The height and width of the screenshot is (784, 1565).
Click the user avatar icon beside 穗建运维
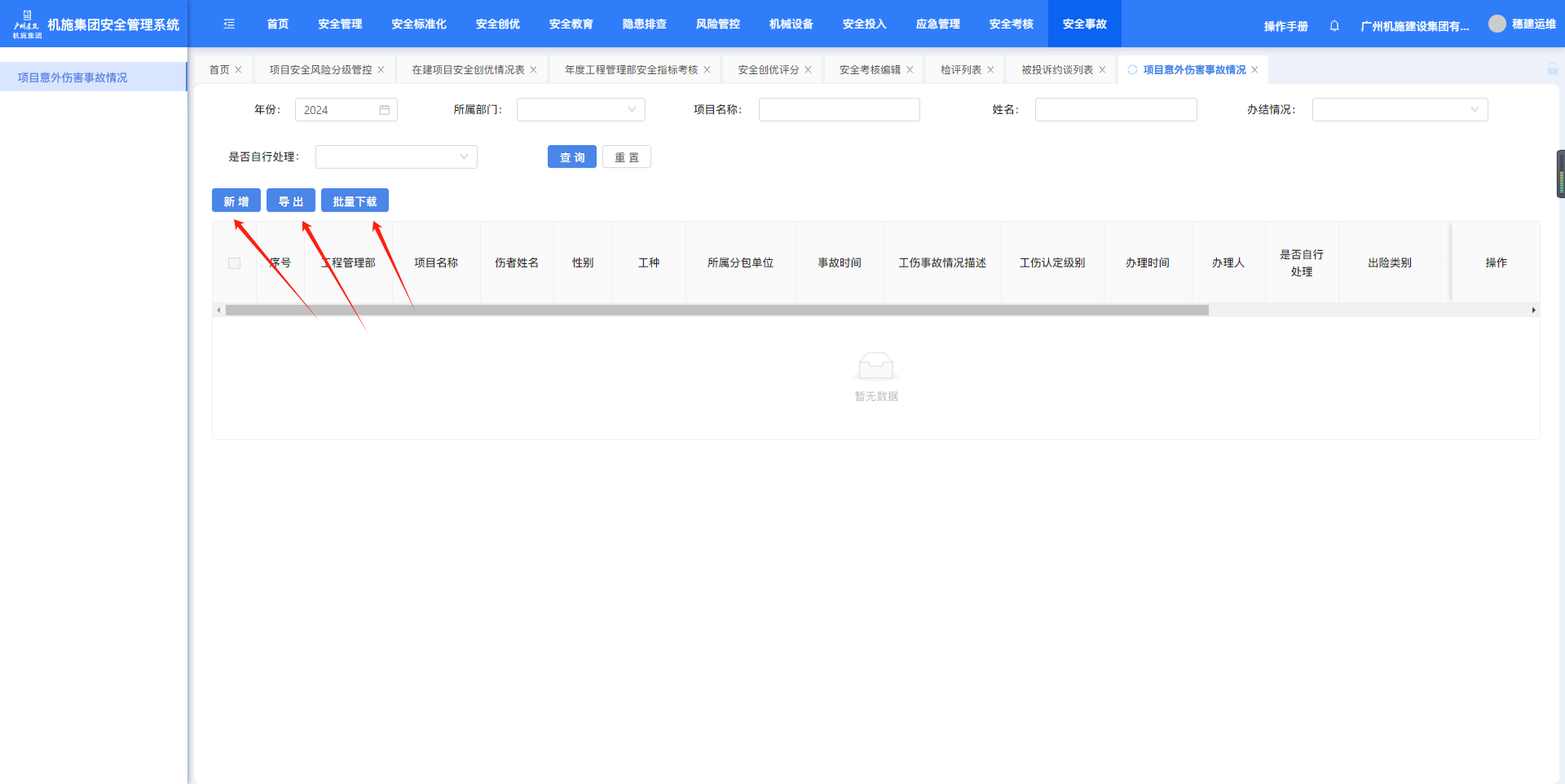tap(1497, 24)
